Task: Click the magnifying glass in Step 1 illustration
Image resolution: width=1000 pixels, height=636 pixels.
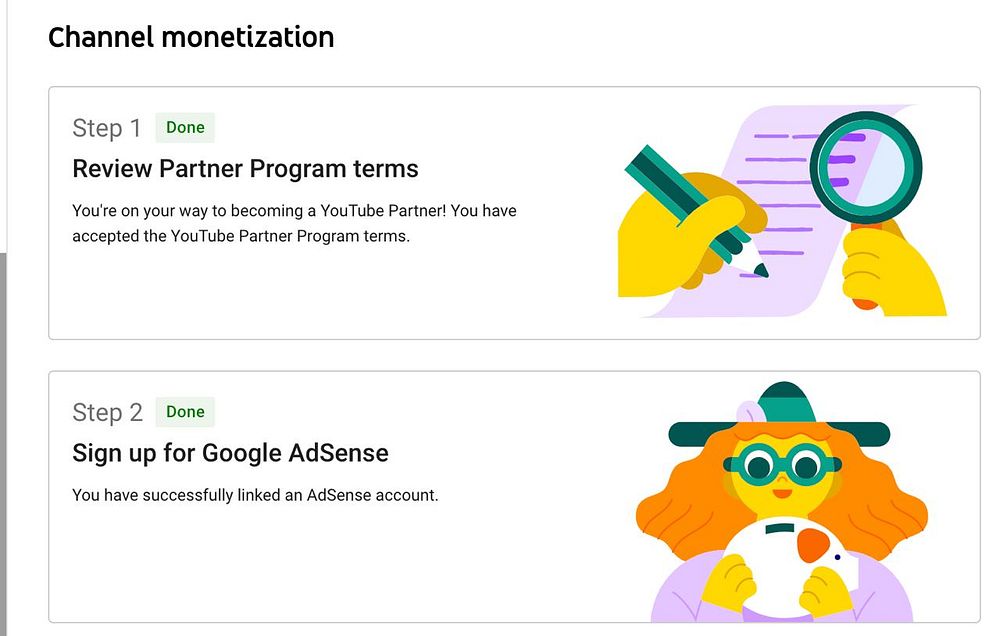Action: (864, 168)
